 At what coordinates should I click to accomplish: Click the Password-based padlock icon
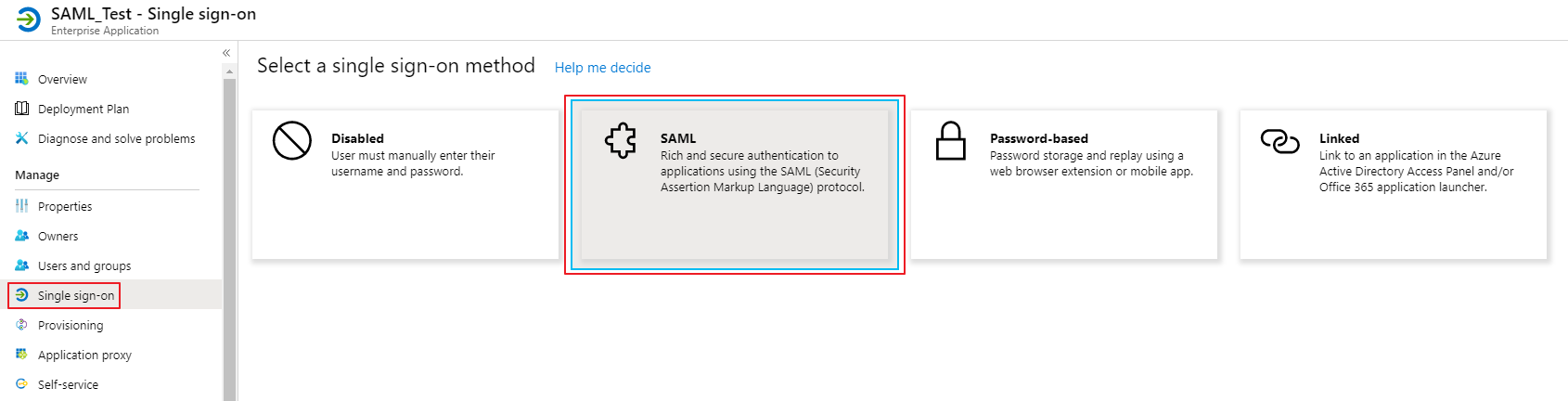(950, 141)
